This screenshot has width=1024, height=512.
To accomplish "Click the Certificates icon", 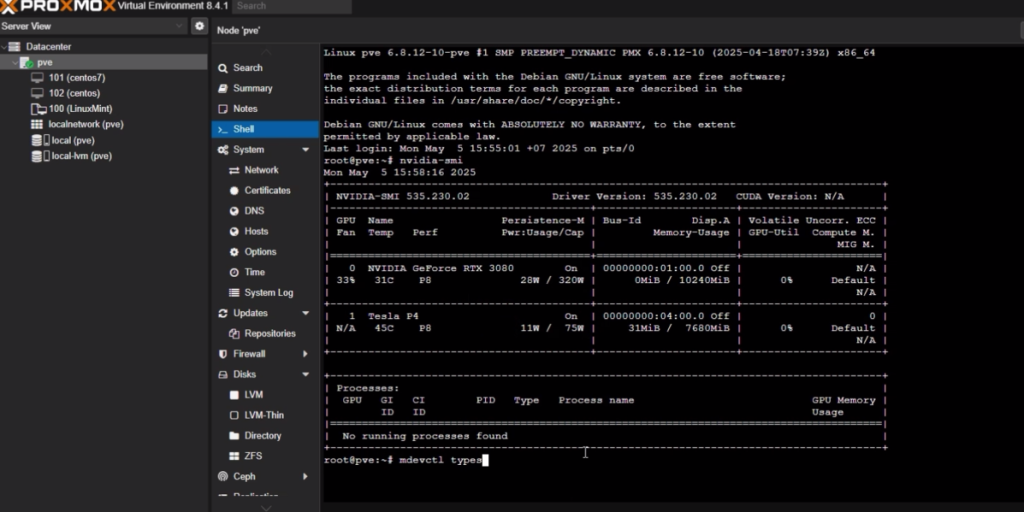I will 234,191.
